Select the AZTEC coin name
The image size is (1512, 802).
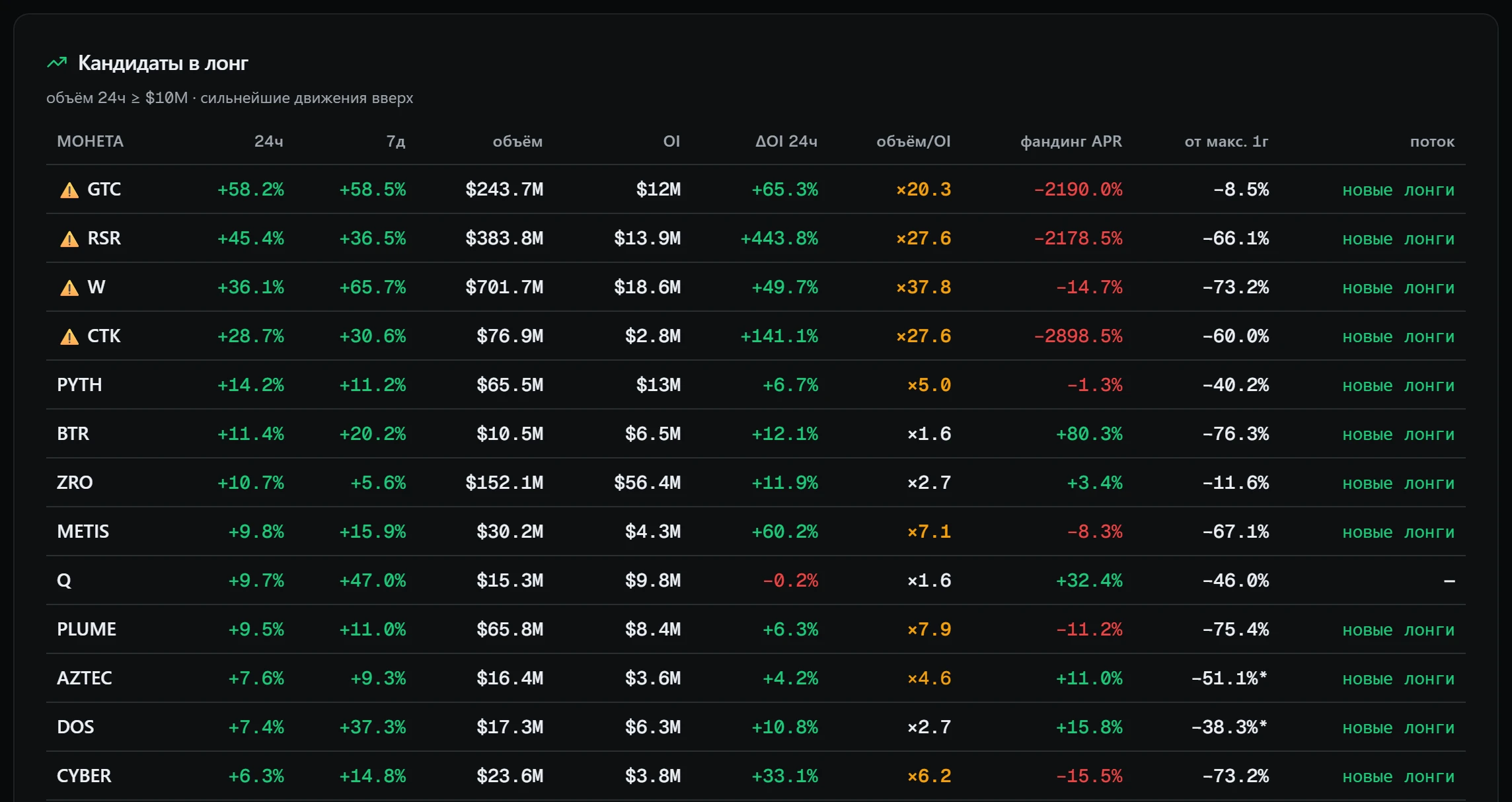[85, 678]
